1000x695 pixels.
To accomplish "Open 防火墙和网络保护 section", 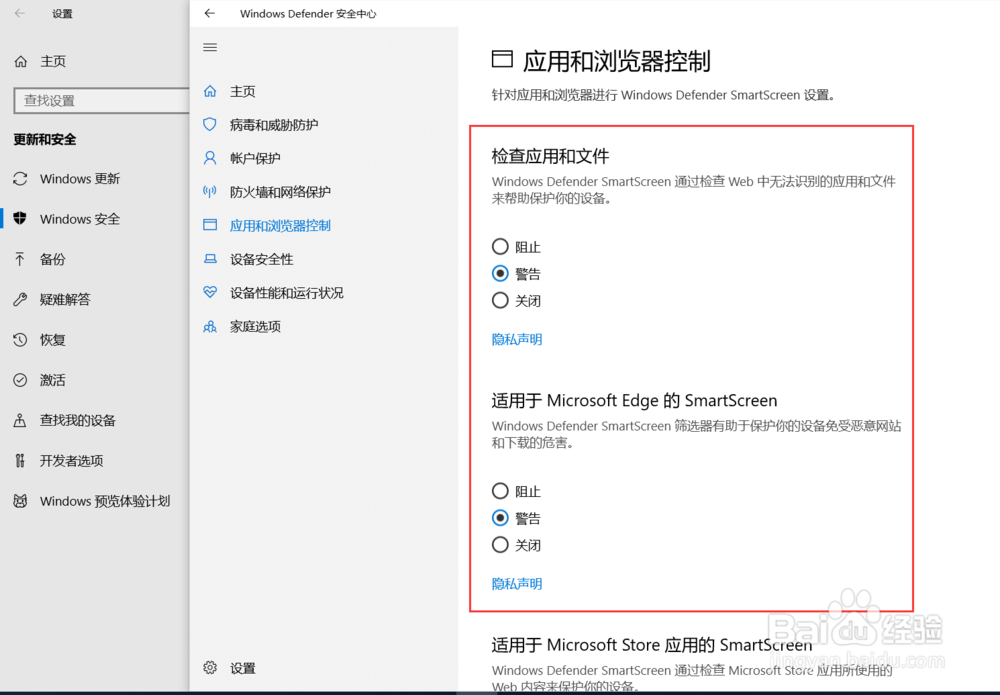I will point(281,191).
